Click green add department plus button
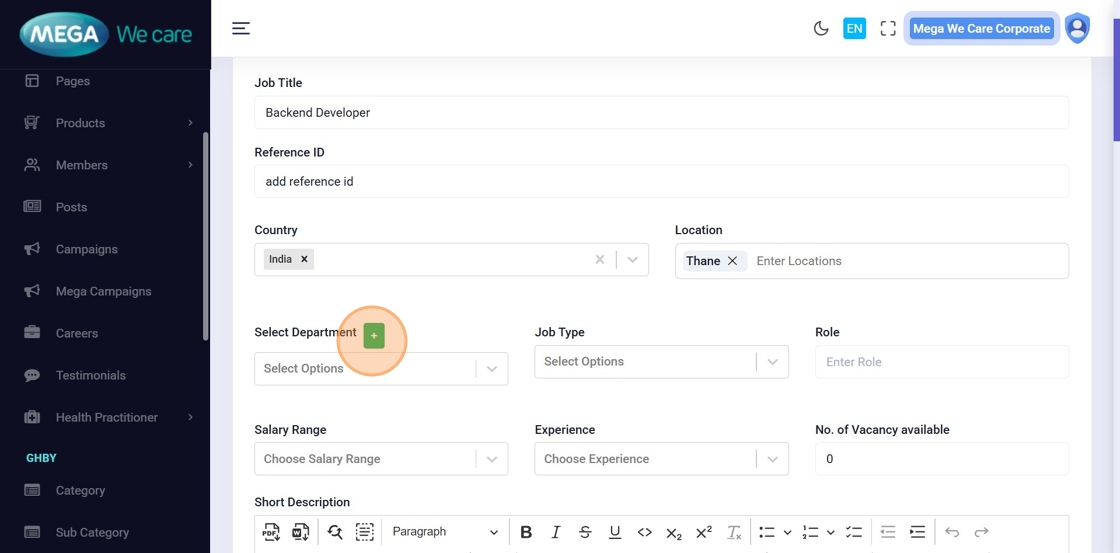This screenshot has height=553, width=1120. pos(373,336)
